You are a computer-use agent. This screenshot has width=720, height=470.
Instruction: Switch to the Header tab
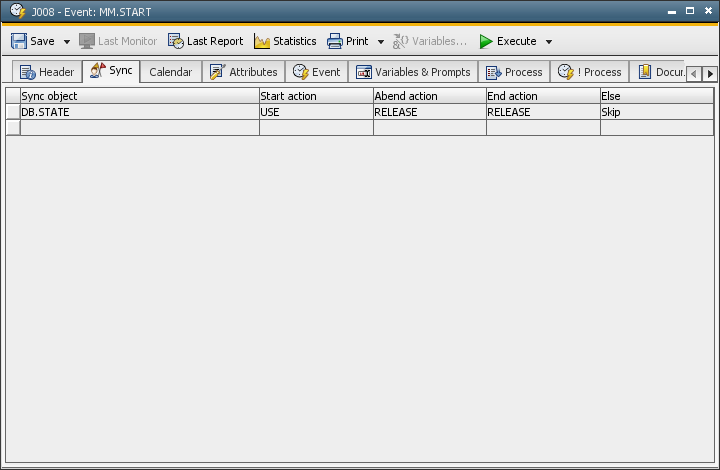click(47, 72)
